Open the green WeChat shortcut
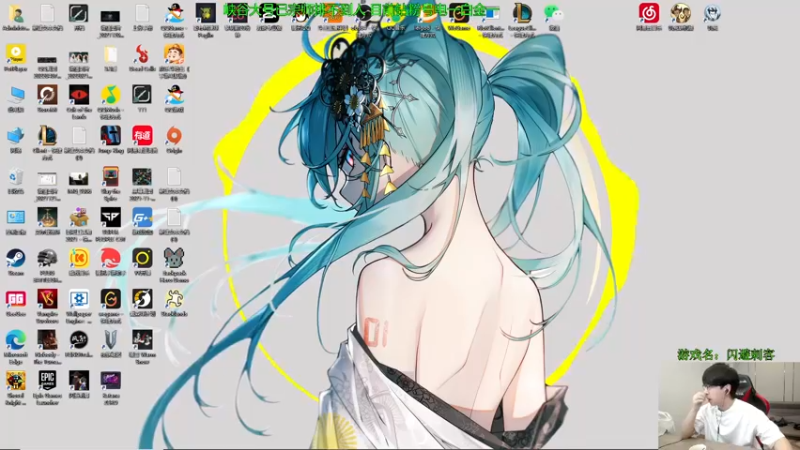The height and width of the screenshot is (450, 800). [x=554, y=16]
